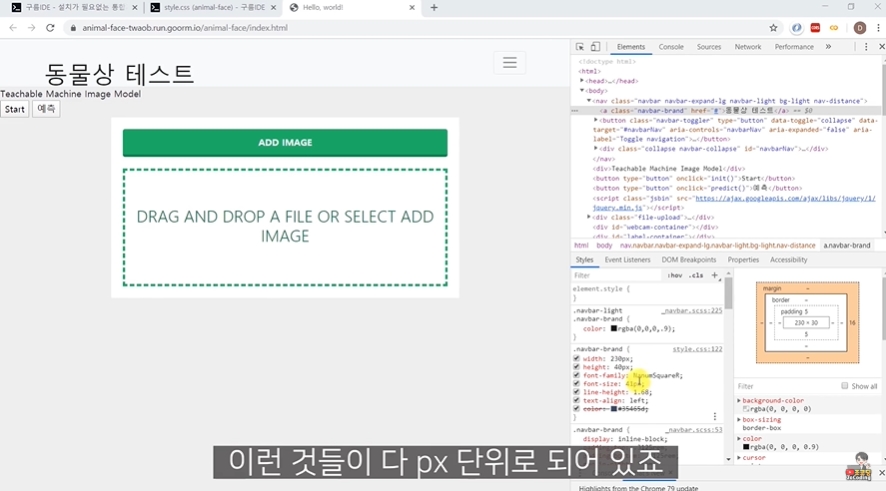Screen dimensions: 886x491
Task: Open the three-dot menu in the .navbar-brand rule
Action: (x=715, y=416)
